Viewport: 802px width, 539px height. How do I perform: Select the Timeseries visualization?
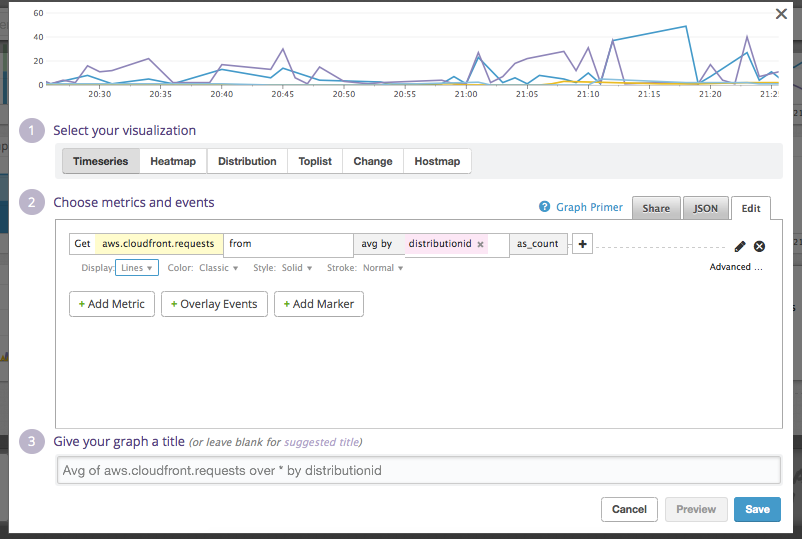coord(100,161)
